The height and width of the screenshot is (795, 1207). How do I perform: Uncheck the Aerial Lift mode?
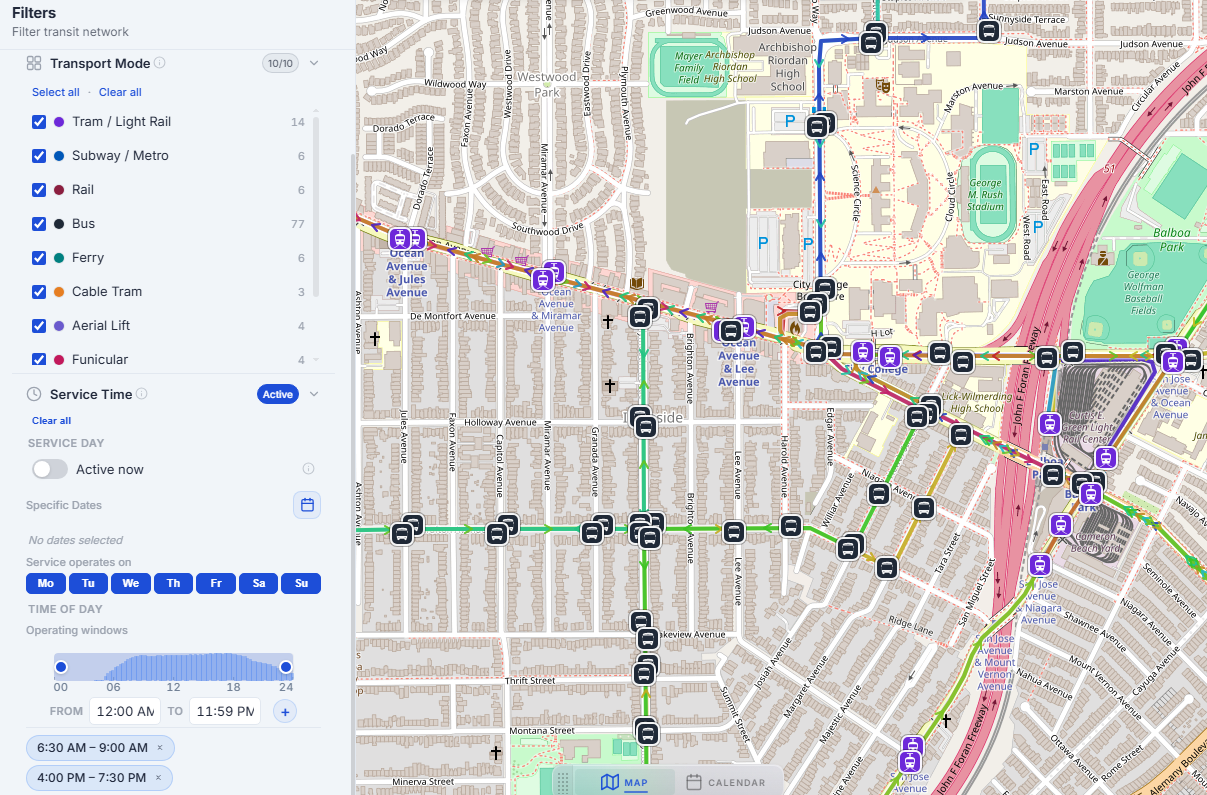coord(39,326)
